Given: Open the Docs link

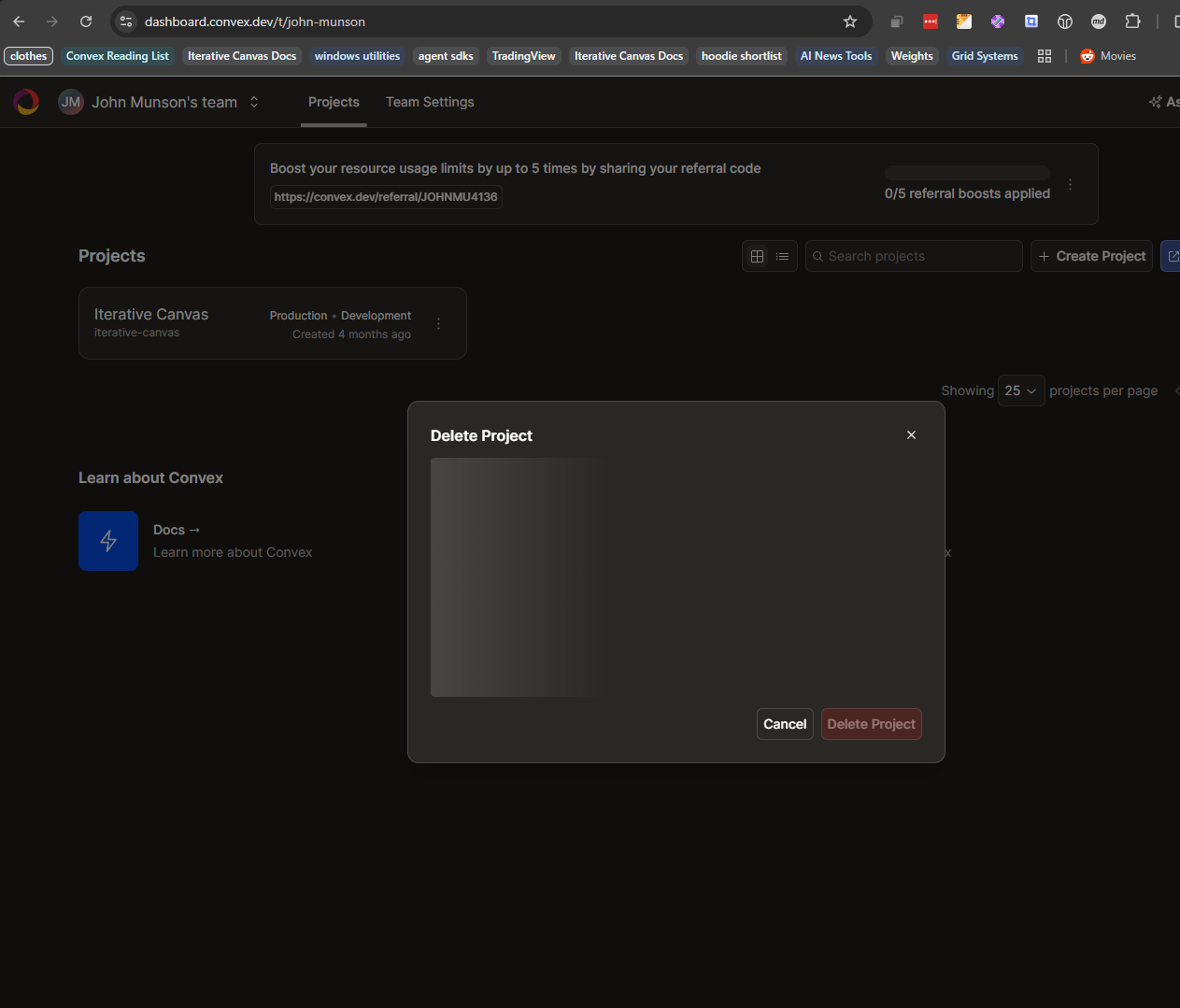Looking at the screenshot, I should pos(177,530).
